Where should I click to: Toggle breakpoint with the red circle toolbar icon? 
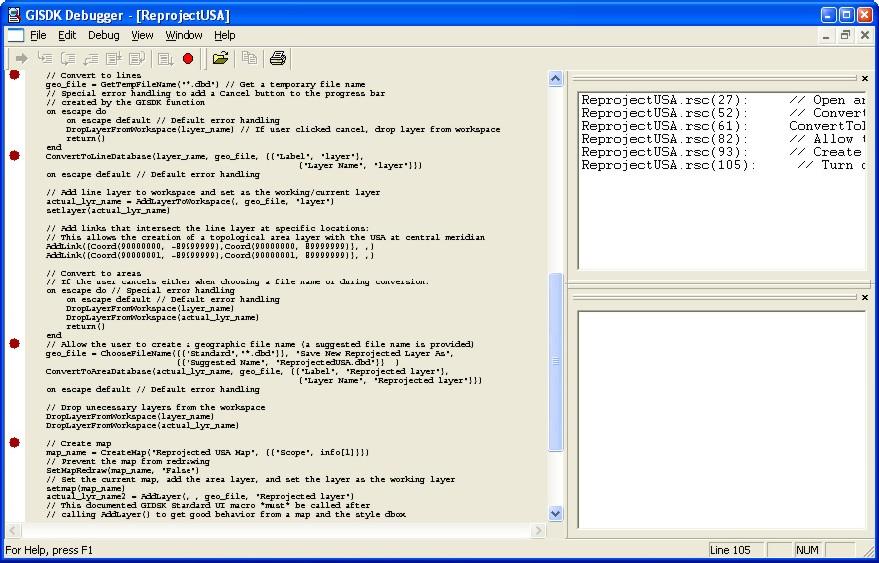(188, 58)
